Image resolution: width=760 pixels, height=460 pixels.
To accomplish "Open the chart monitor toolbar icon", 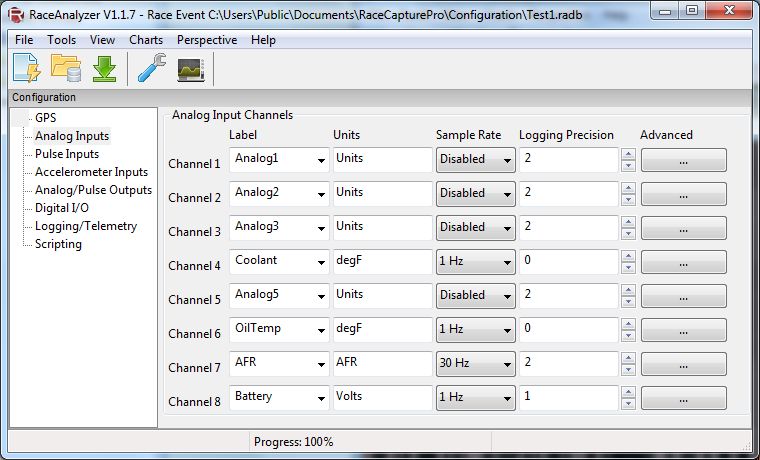I will click(191, 69).
